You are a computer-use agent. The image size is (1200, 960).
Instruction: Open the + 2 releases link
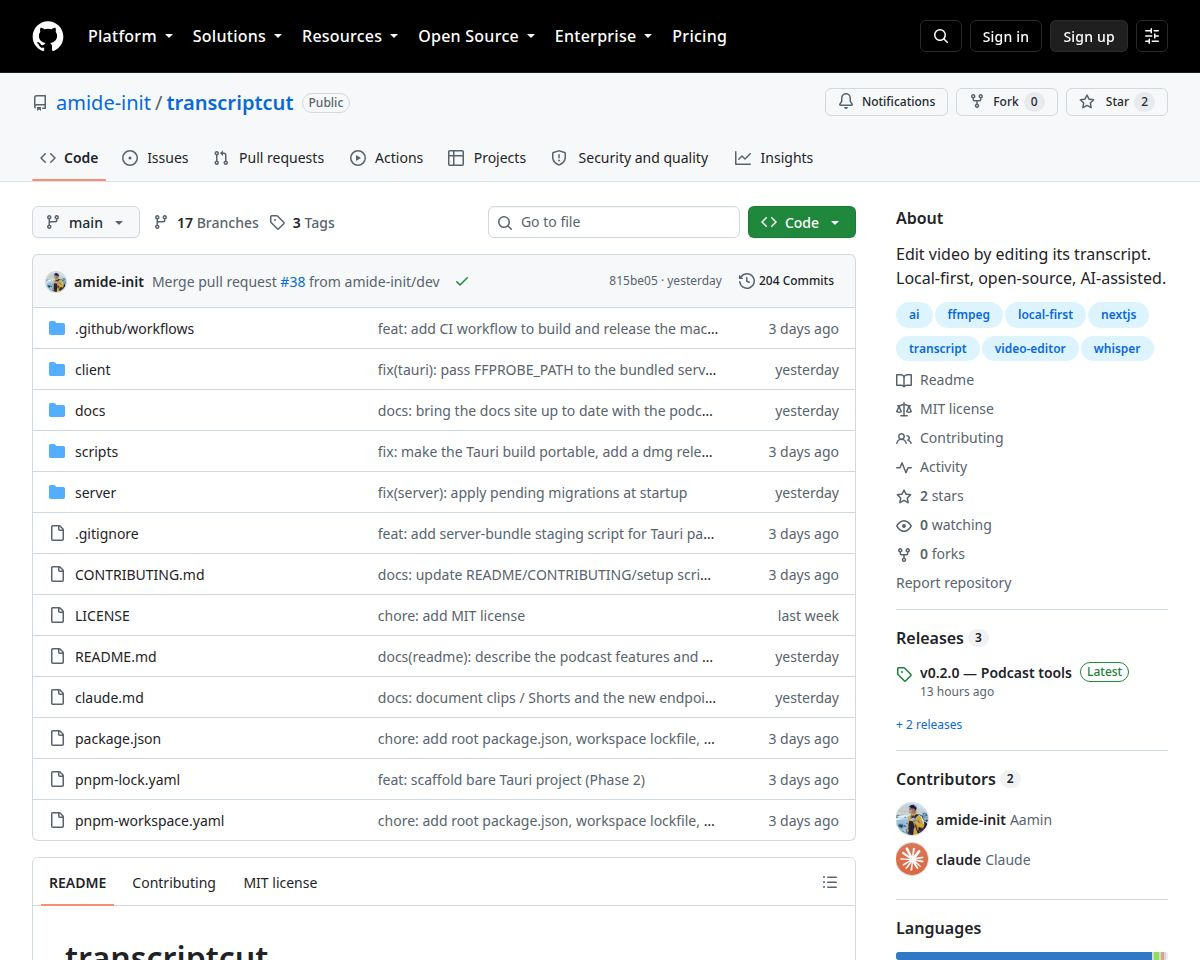[x=929, y=724]
